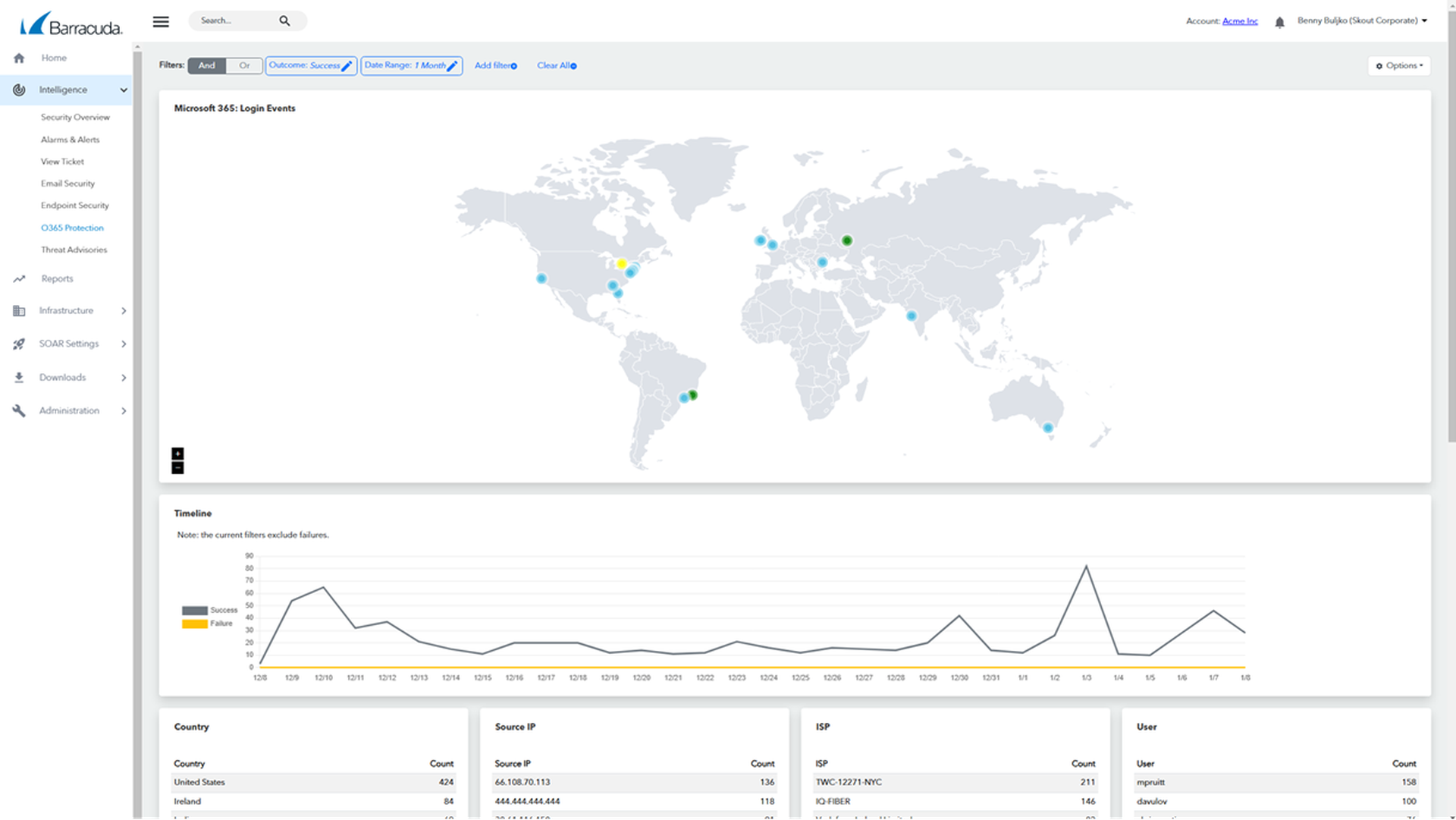Click the Date Range: 1 Month filter chip
This screenshot has width=1456, height=820.
(412, 66)
